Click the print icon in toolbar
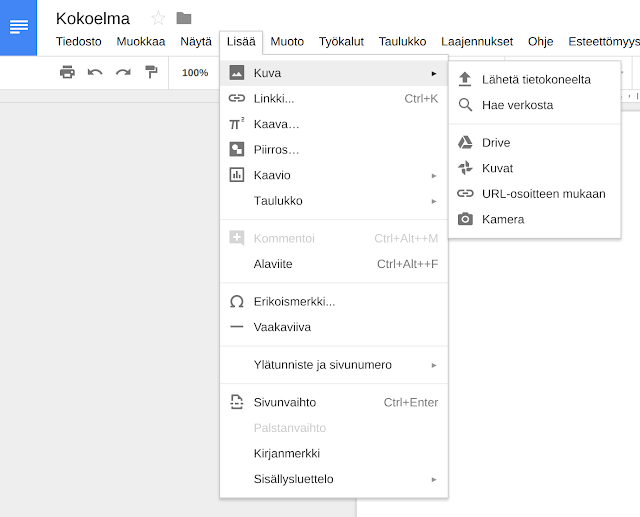This screenshot has width=640, height=517. pos(67,72)
